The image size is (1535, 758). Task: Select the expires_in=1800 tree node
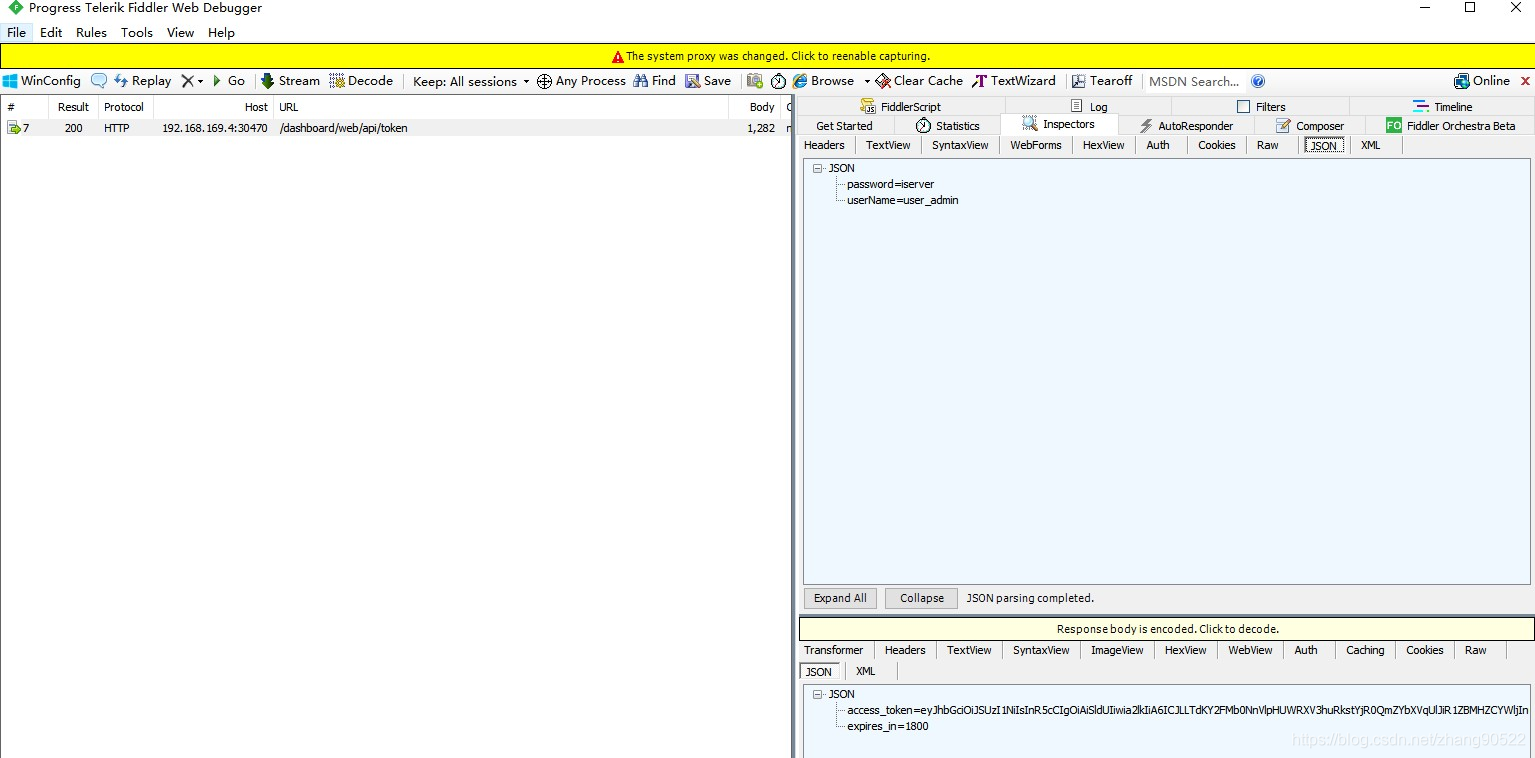point(887,727)
